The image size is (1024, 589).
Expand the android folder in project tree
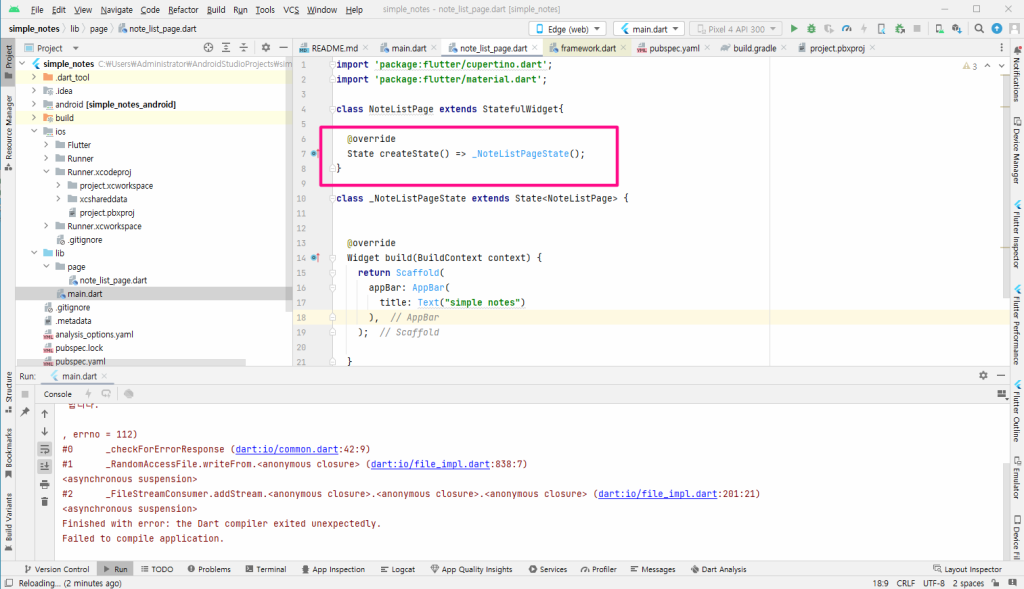click(x=34, y=104)
